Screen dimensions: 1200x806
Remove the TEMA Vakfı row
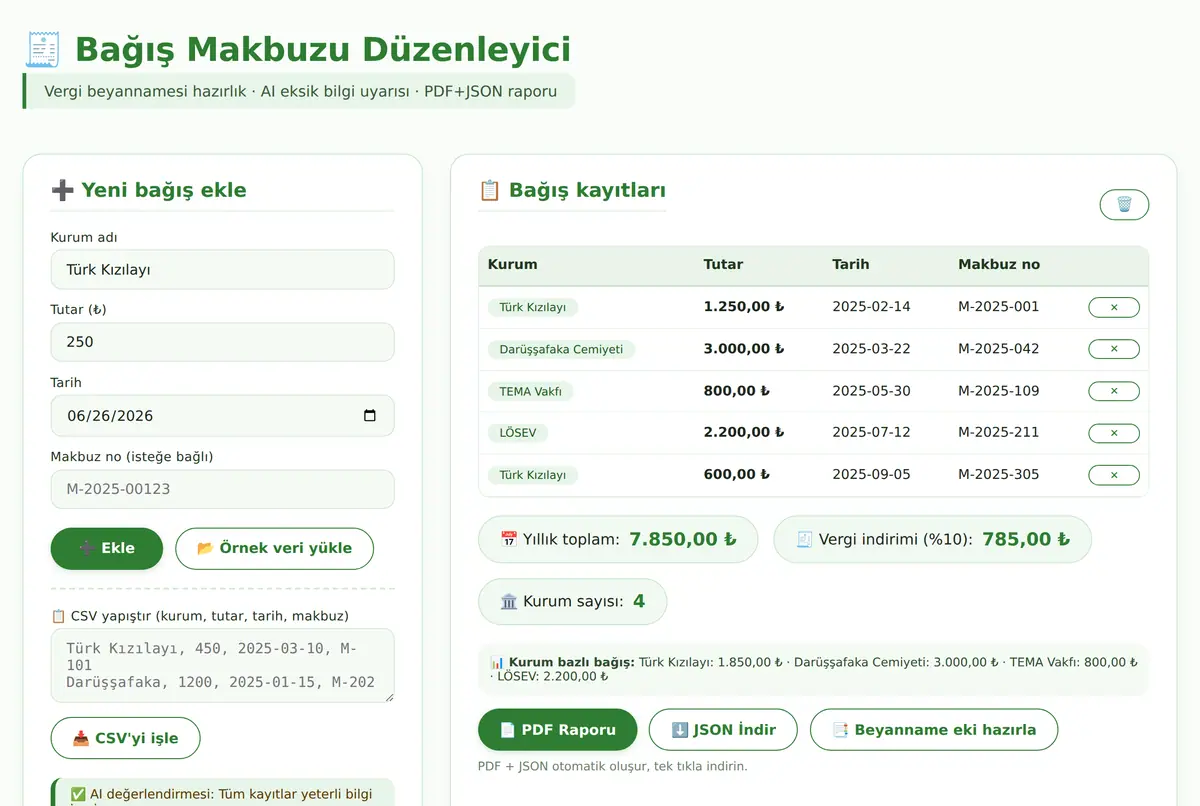pos(1114,391)
